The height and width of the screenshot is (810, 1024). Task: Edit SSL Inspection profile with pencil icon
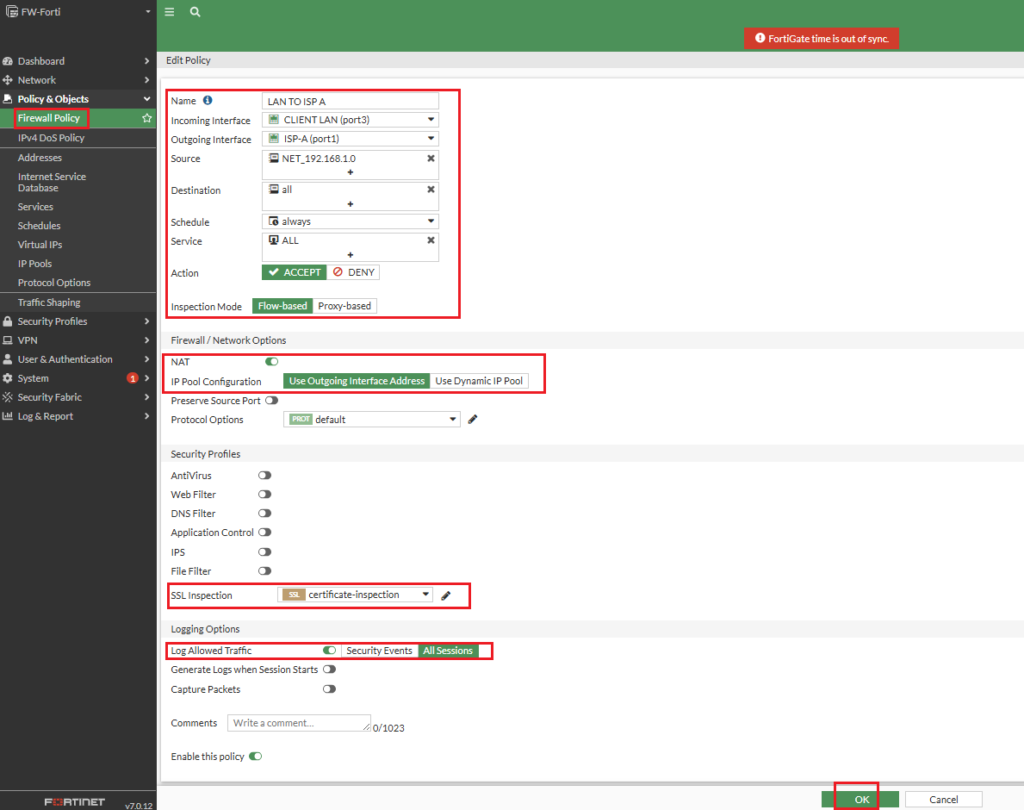[446, 595]
